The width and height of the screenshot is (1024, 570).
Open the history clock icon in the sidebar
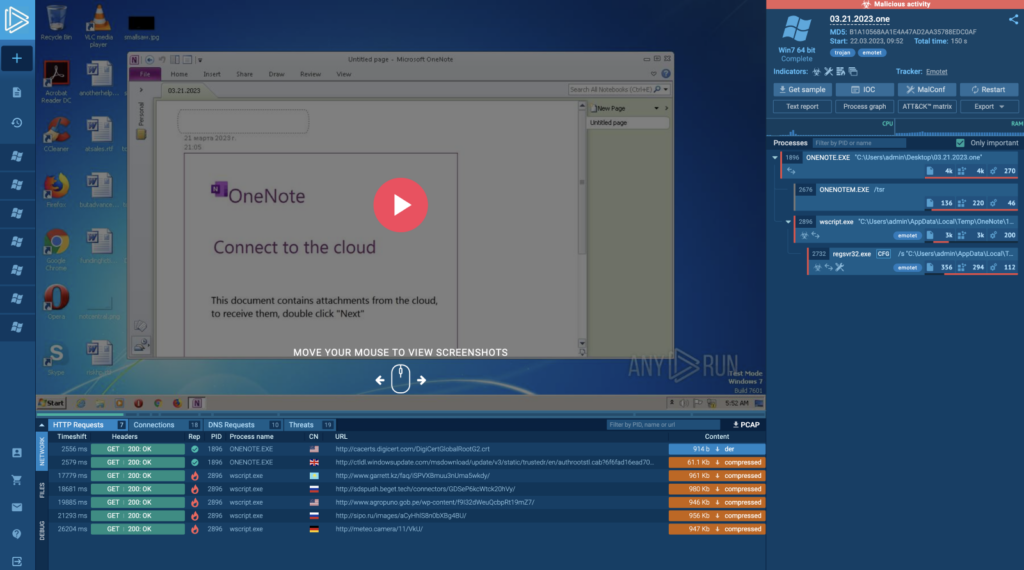point(17,123)
